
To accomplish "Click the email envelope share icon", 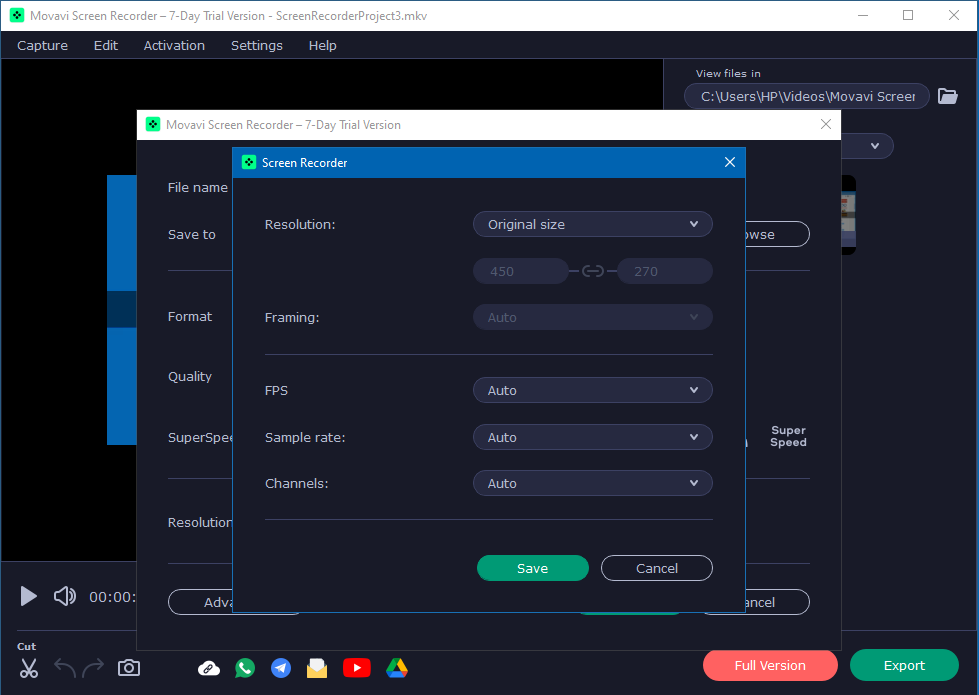I will (317, 668).
